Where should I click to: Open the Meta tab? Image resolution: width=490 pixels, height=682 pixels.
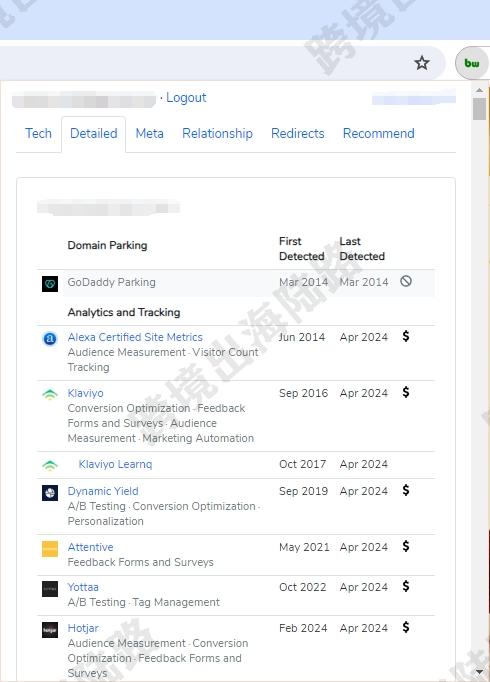pyautogui.click(x=150, y=134)
